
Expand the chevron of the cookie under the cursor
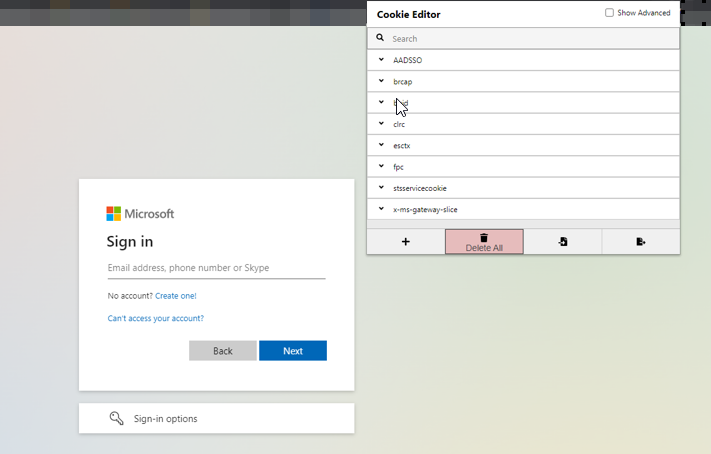click(x=381, y=102)
